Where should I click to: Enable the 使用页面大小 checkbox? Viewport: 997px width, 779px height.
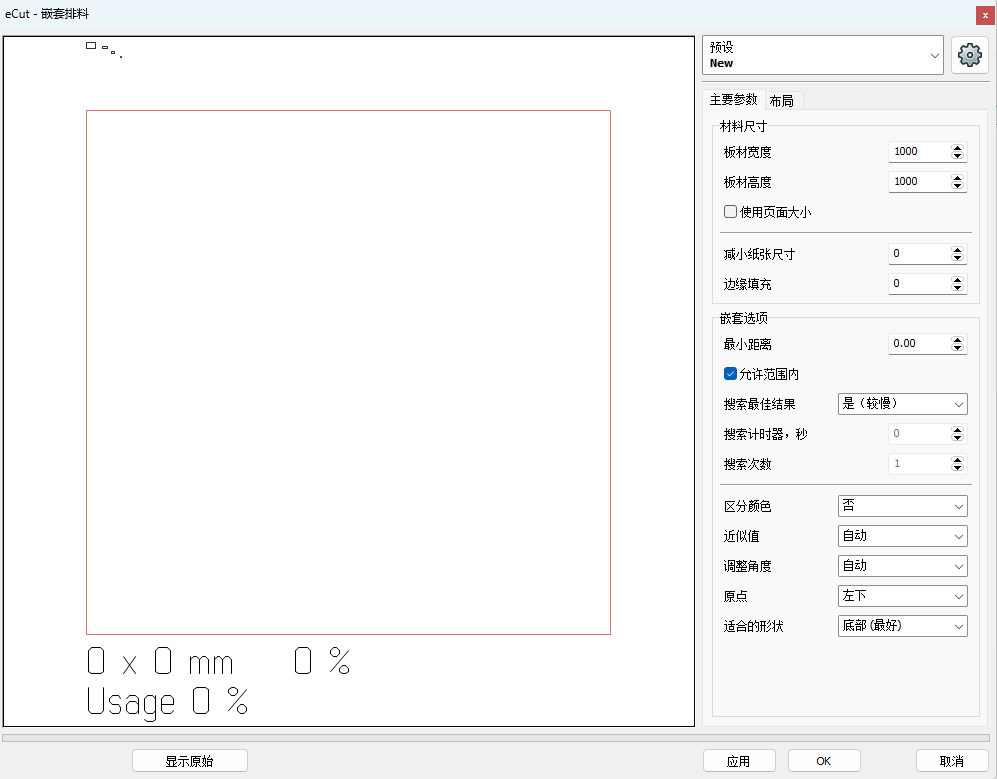pos(730,211)
